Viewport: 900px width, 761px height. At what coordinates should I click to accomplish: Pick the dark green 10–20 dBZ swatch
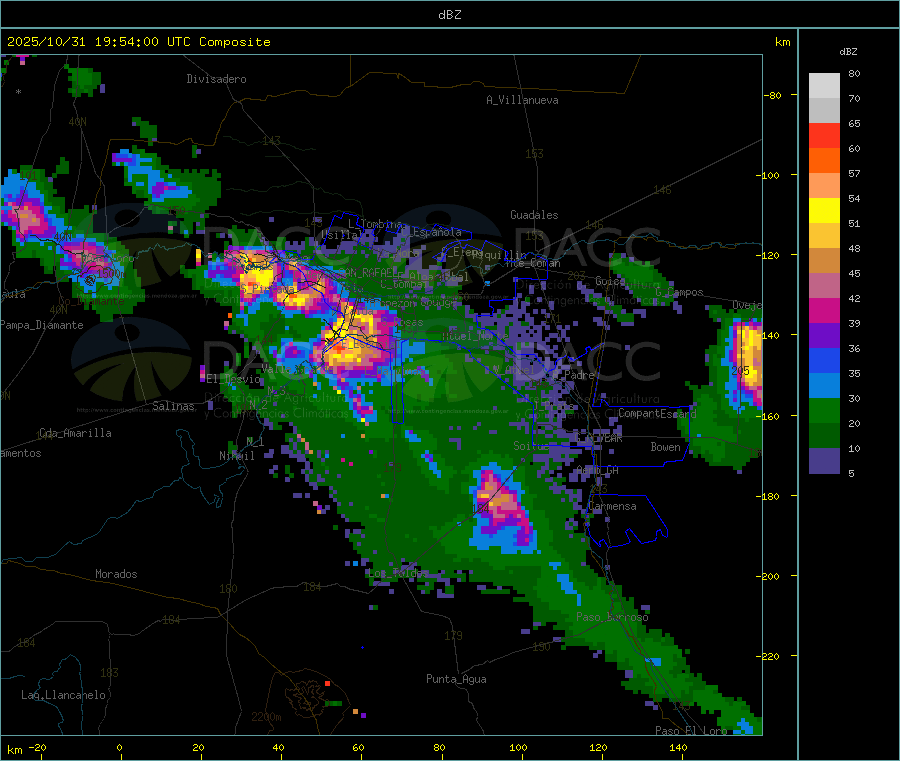(824, 436)
